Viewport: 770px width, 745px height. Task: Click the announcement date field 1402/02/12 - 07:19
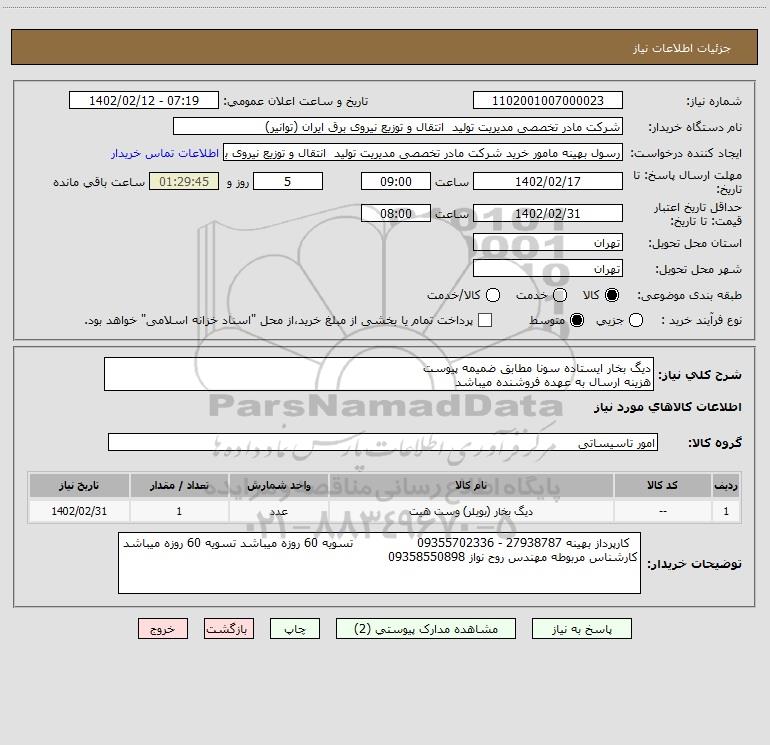tap(144, 101)
